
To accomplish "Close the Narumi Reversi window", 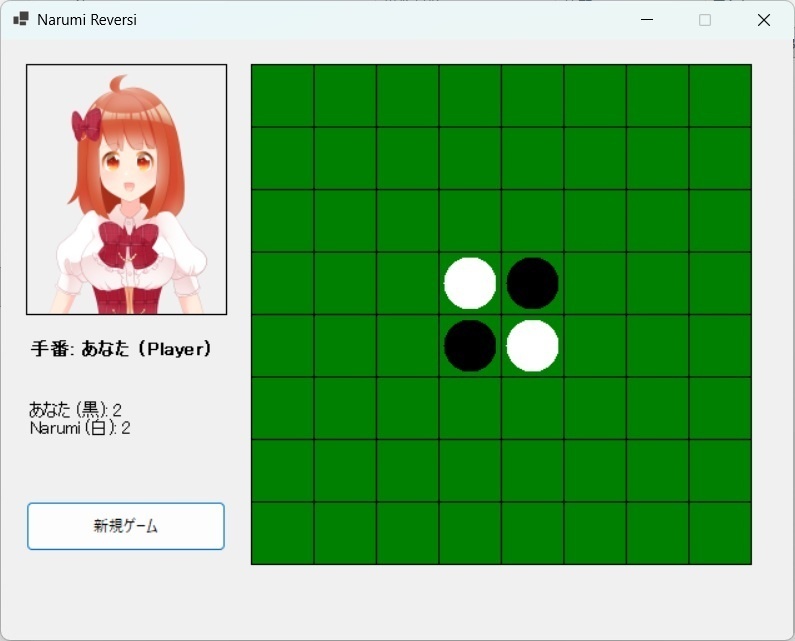I will point(764,20).
